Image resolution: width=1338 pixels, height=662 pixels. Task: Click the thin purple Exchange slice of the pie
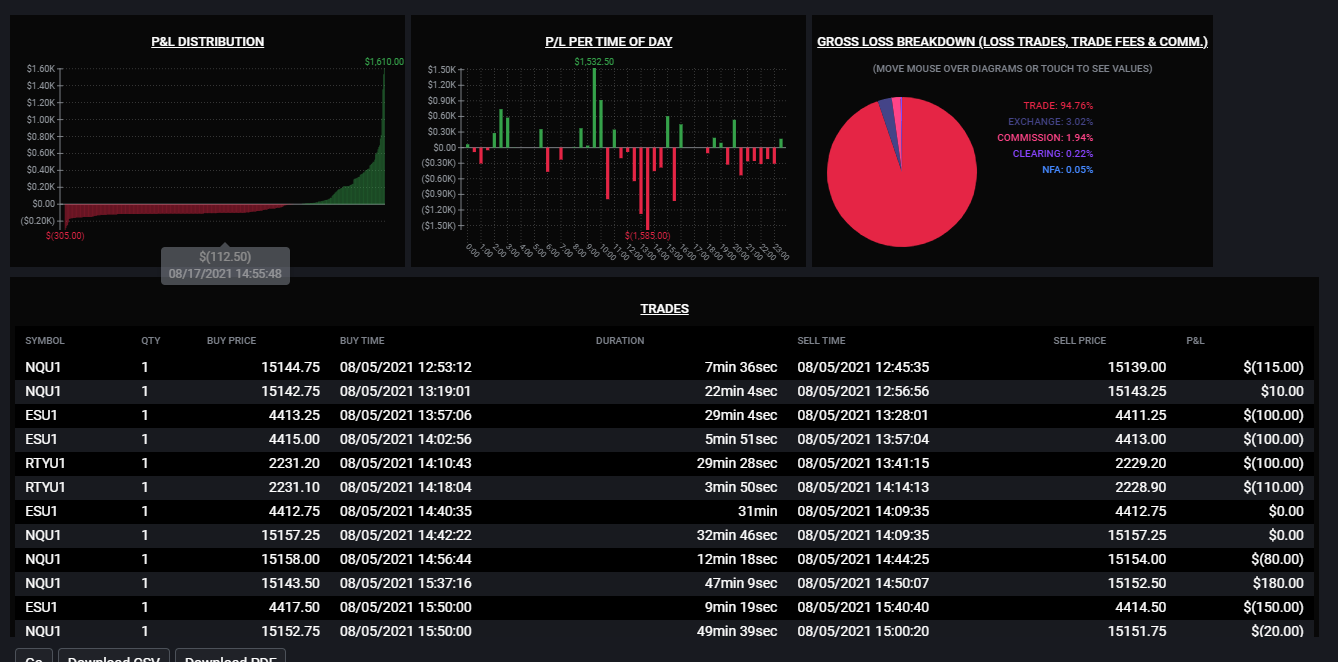(x=886, y=110)
